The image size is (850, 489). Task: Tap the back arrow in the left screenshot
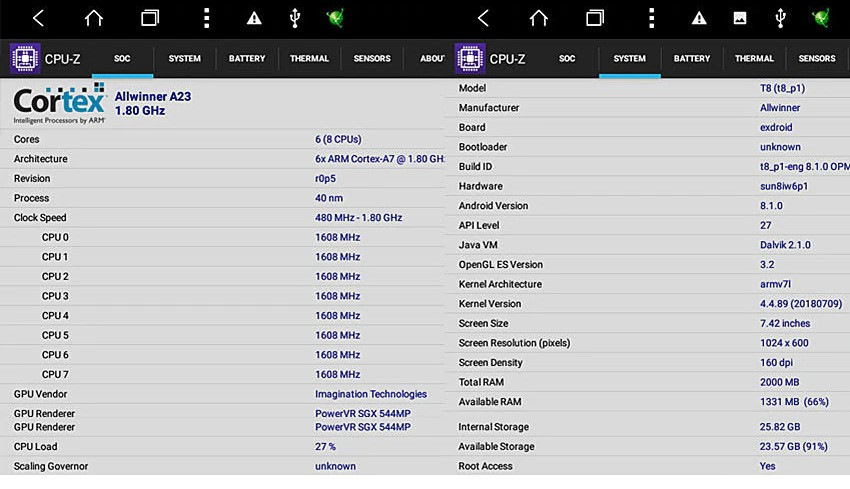pos(38,18)
